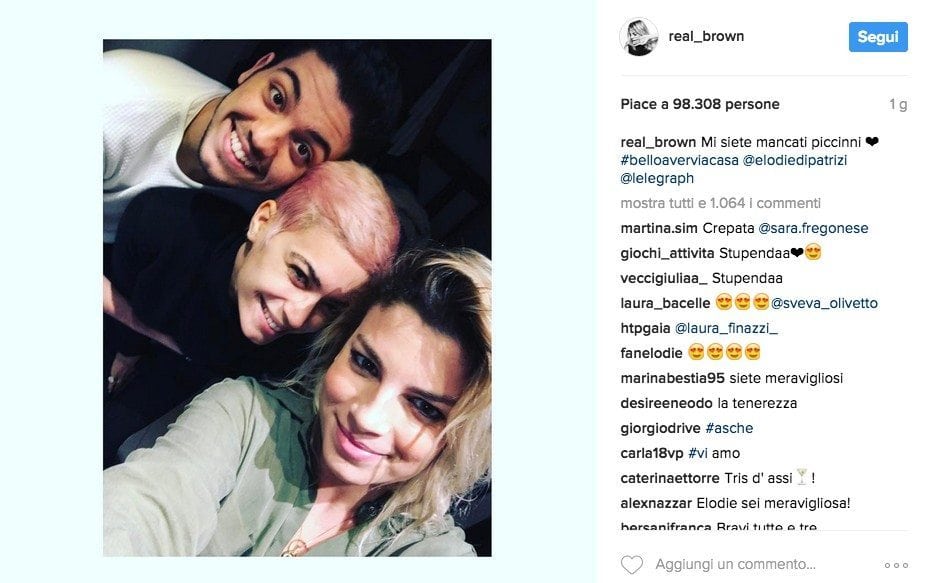Open #vi hashtag in carla18vp comment
Image resolution: width=930 pixels, height=583 pixels.
pos(698,453)
